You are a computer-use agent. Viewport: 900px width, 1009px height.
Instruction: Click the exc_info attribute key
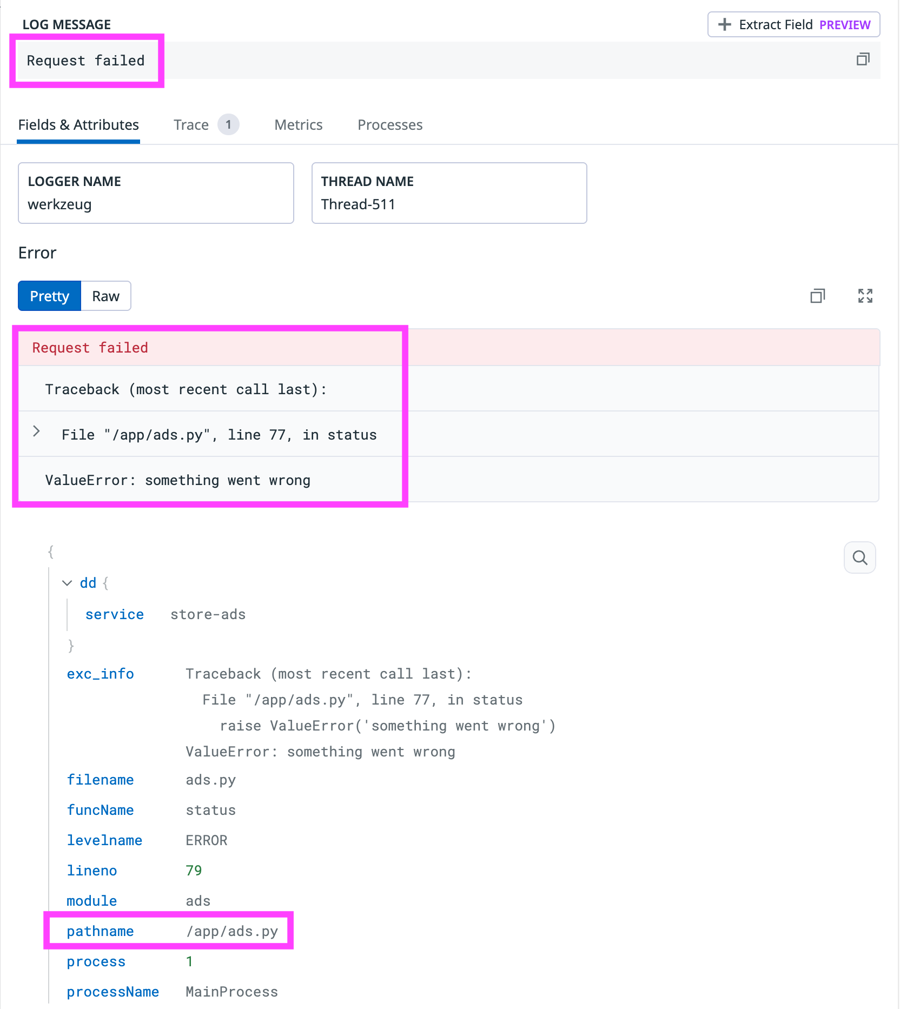click(x=100, y=673)
